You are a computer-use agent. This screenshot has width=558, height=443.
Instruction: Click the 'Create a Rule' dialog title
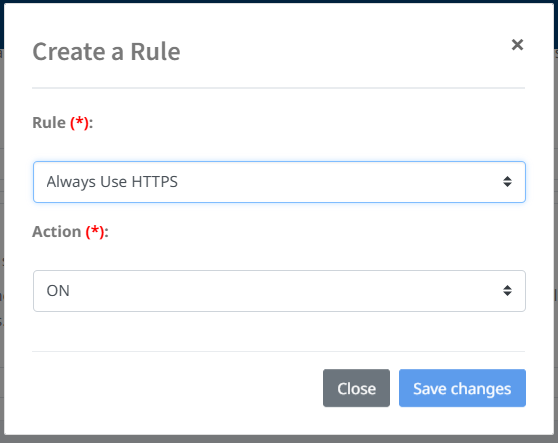click(106, 52)
